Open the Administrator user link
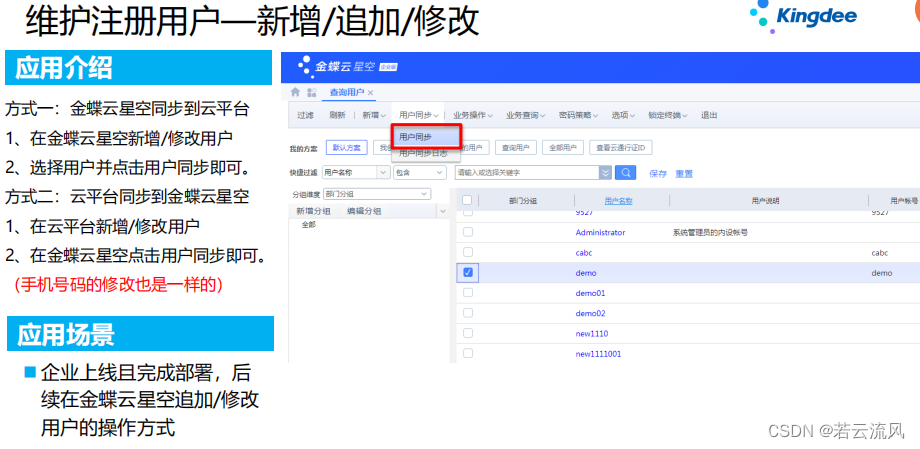The height and width of the screenshot is (449, 920). pyautogui.click(x=600, y=232)
